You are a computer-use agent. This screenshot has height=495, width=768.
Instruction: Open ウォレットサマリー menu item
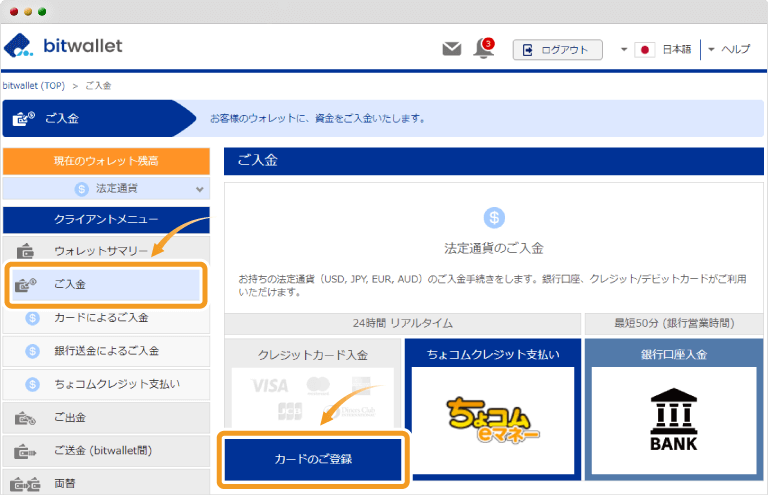pyautogui.click(x=106, y=251)
